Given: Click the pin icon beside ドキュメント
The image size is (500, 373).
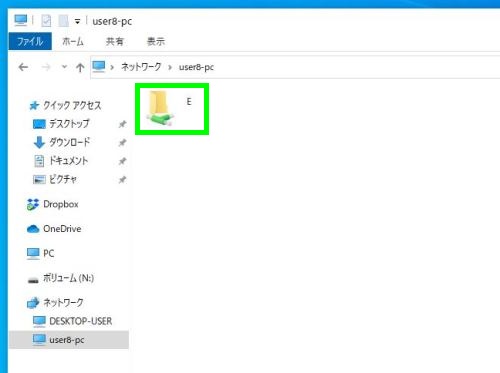Looking at the screenshot, I should (x=122, y=161).
